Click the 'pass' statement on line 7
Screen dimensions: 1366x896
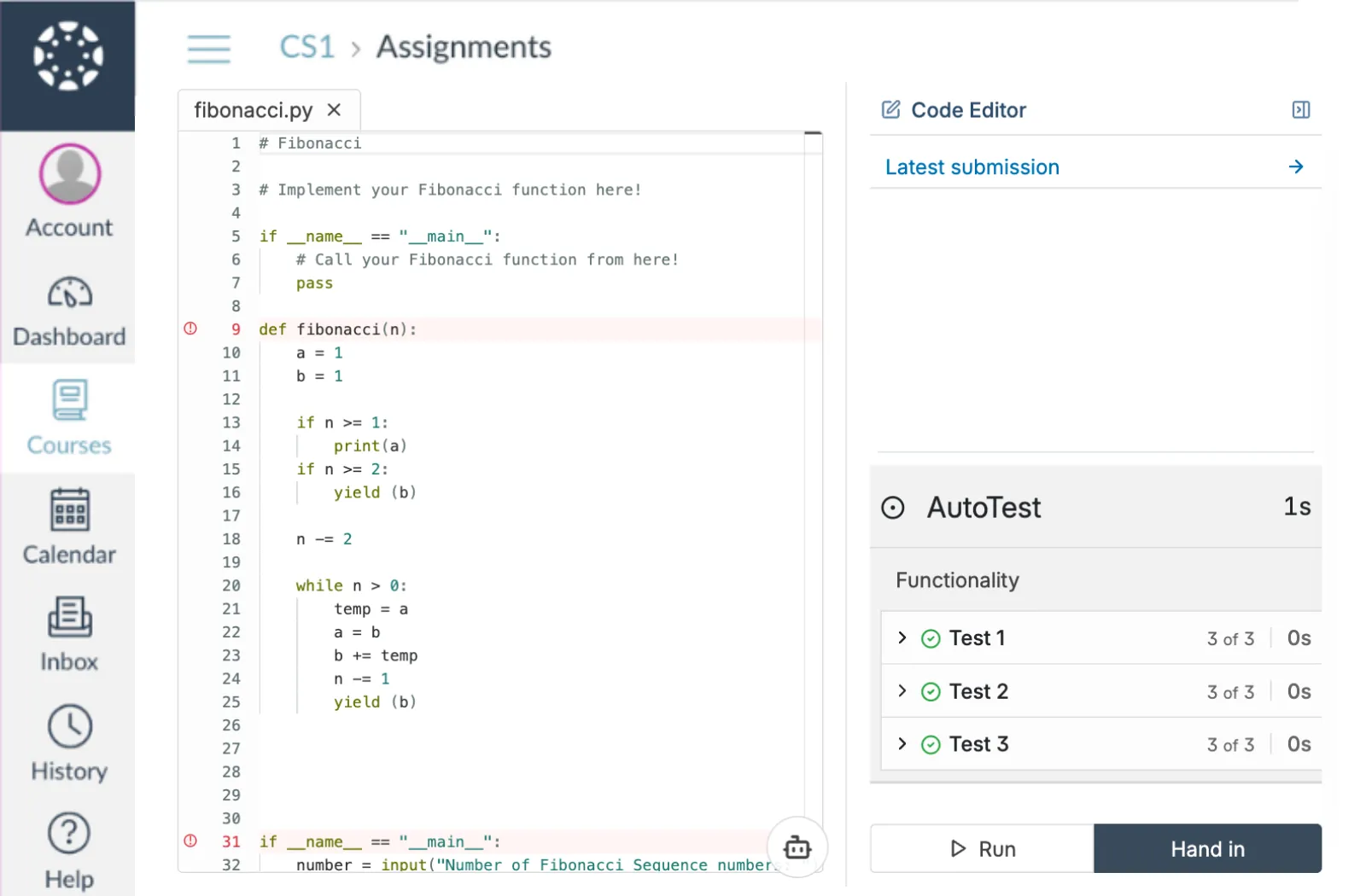[314, 283]
